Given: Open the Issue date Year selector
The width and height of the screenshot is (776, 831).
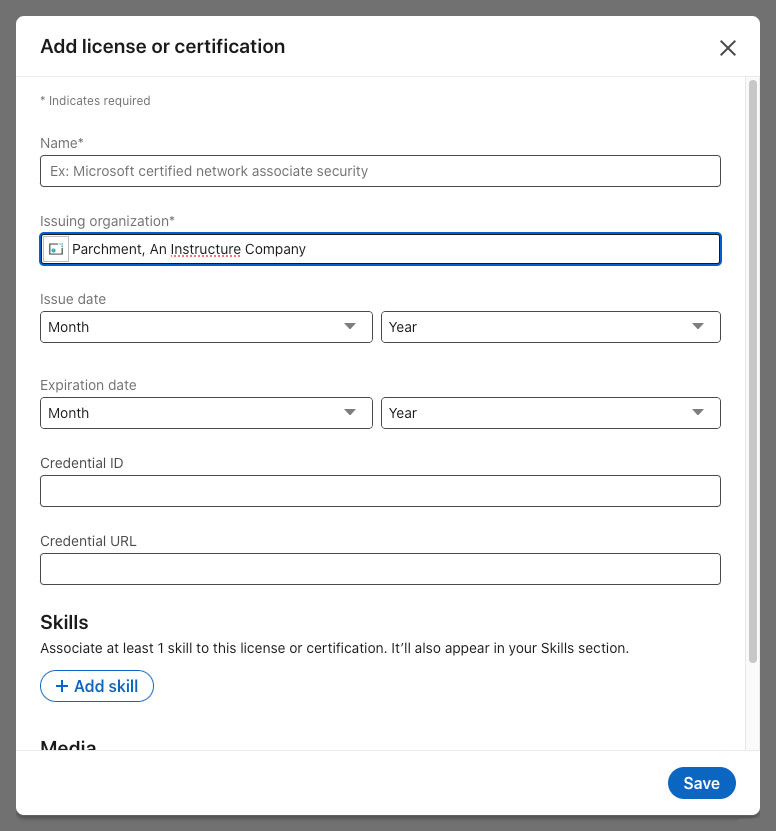Looking at the screenshot, I should [551, 327].
